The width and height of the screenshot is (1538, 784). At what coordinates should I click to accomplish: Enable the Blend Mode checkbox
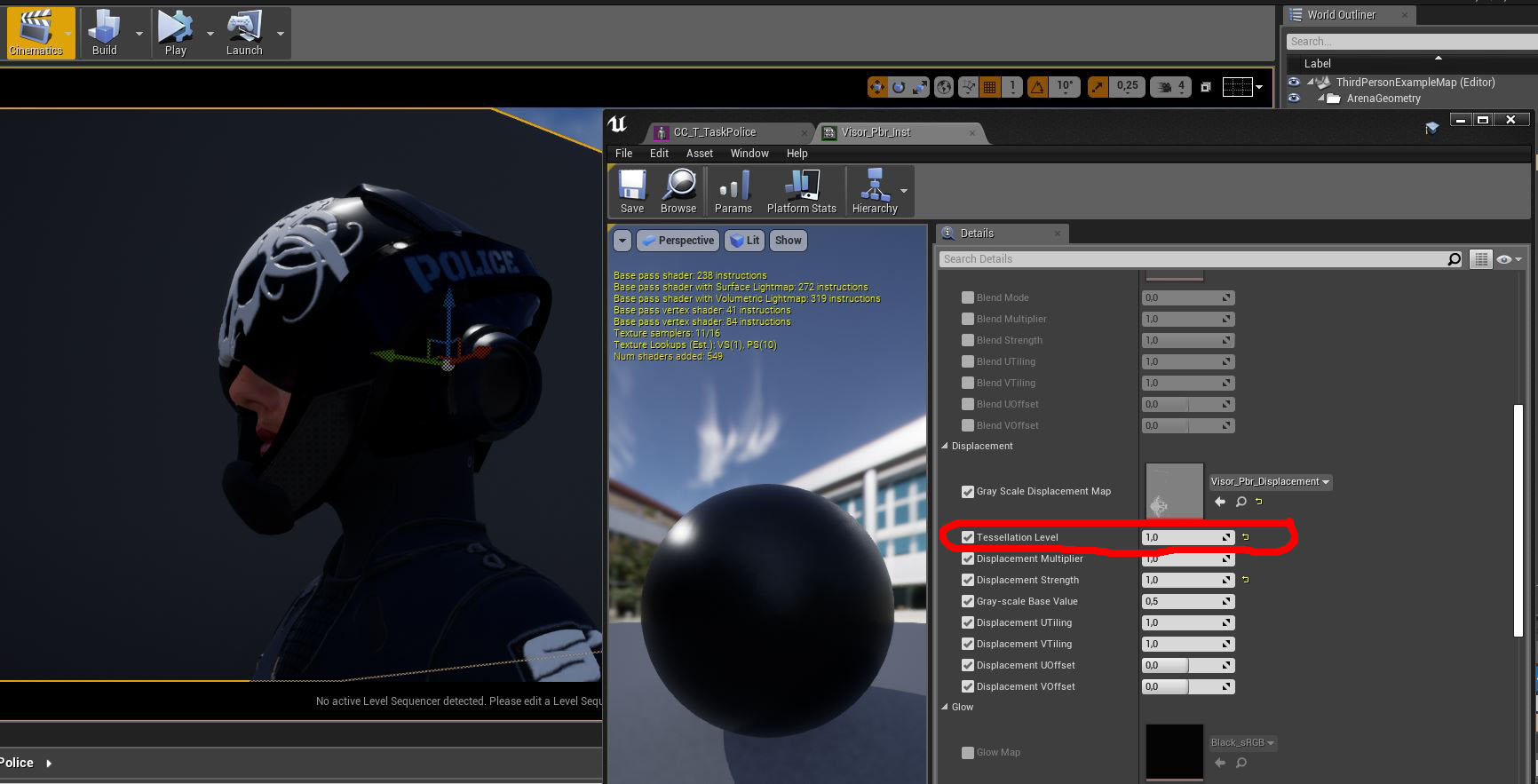coord(968,297)
